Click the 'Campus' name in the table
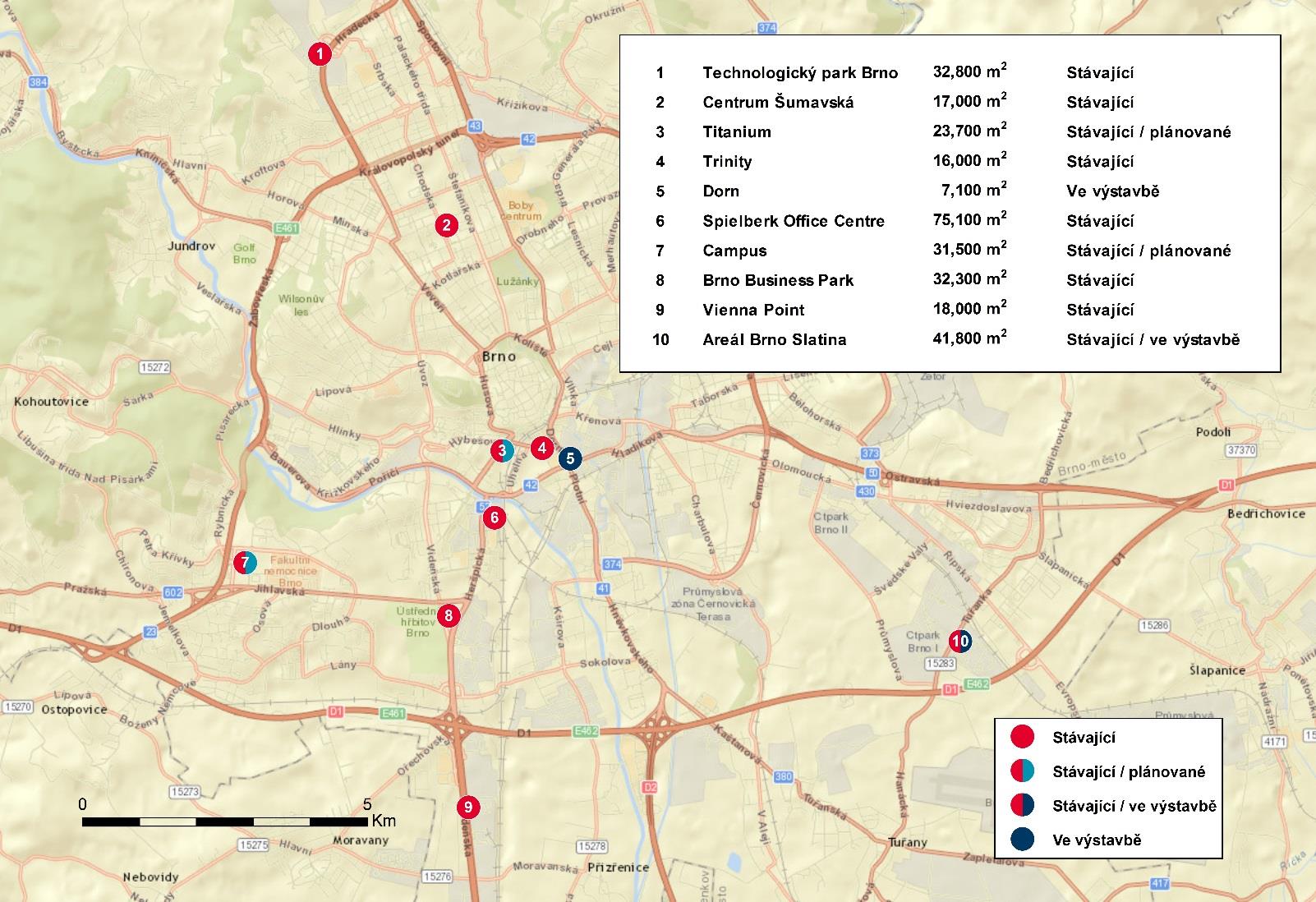Image resolution: width=1316 pixels, height=902 pixels. click(734, 251)
